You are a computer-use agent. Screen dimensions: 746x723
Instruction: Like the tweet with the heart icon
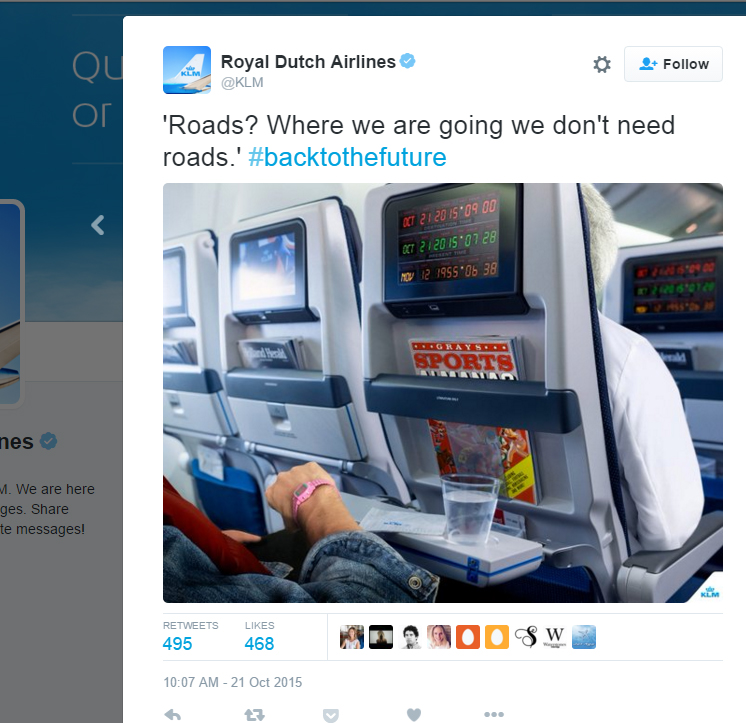point(414,714)
